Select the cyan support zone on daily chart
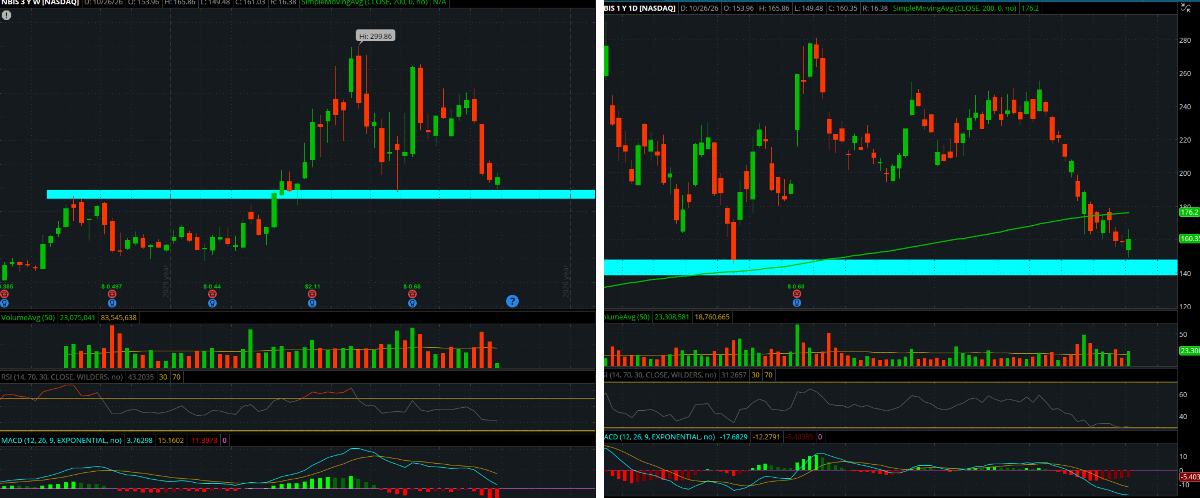1200x498 pixels. [x=891, y=267]
